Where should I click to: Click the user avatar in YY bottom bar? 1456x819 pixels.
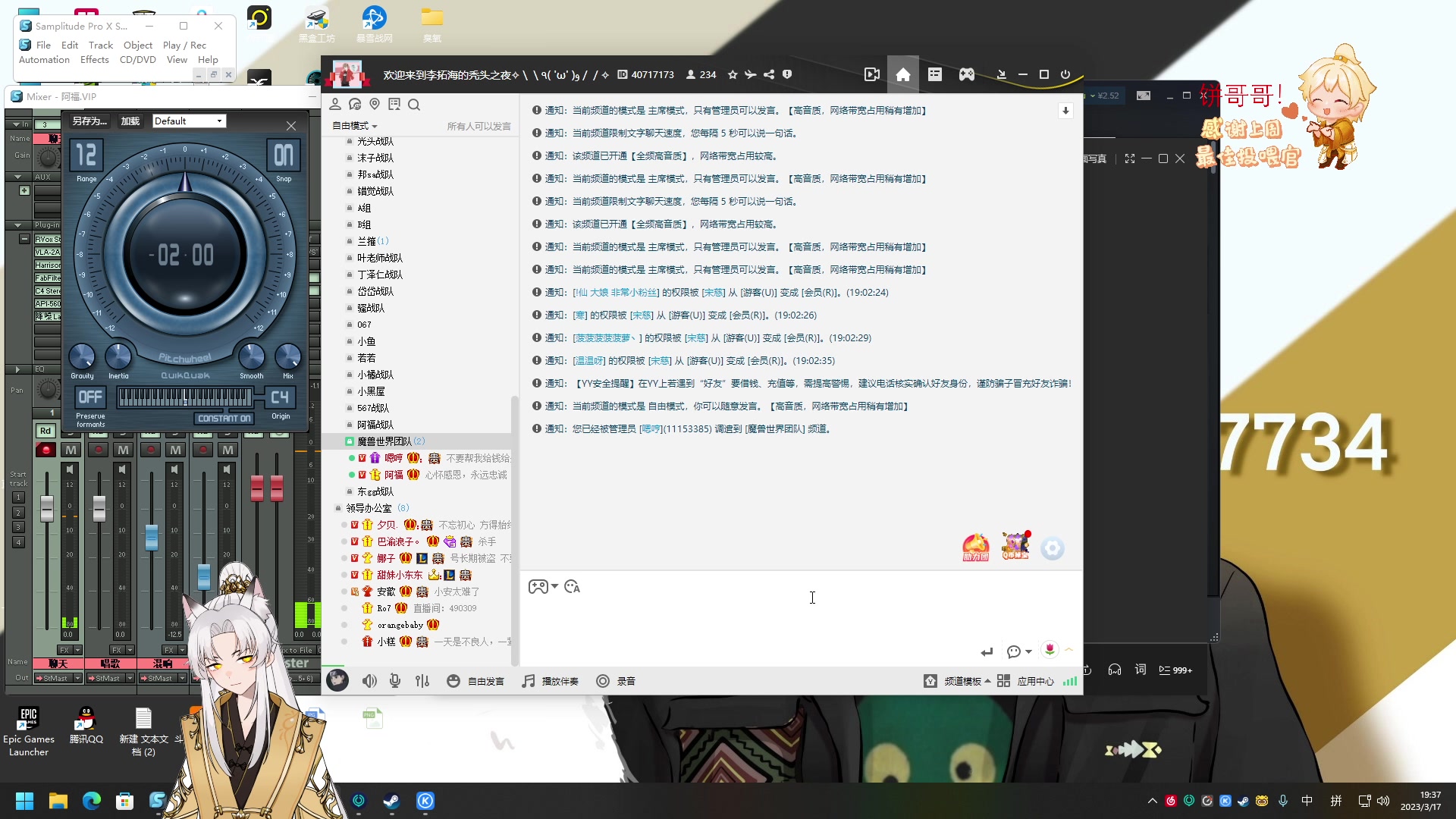337,680
